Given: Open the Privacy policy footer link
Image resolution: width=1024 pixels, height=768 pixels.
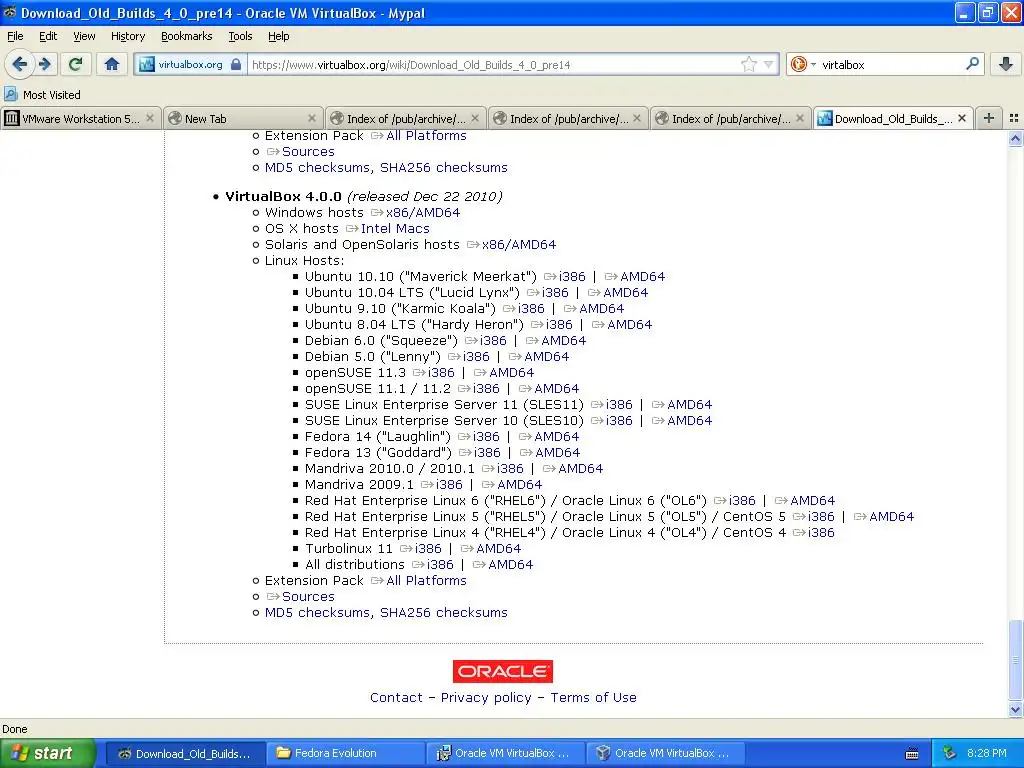Looking at the screenshot, I should coord(486,697).
